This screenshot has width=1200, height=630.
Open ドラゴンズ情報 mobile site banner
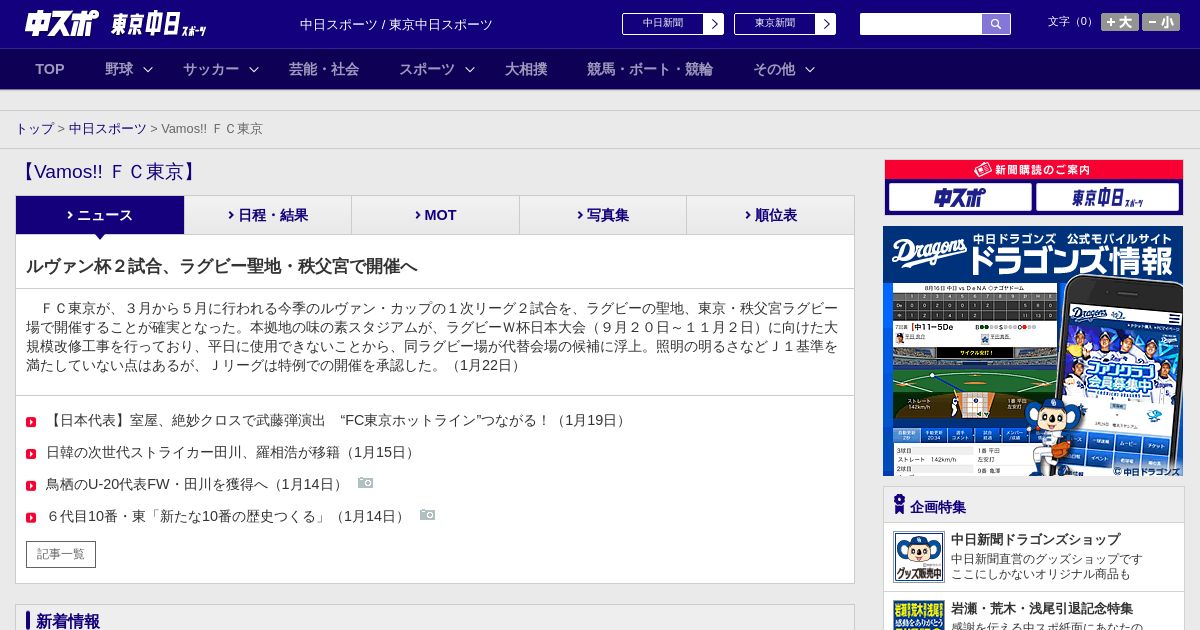pyautogui.click(x=1033, y=351)
